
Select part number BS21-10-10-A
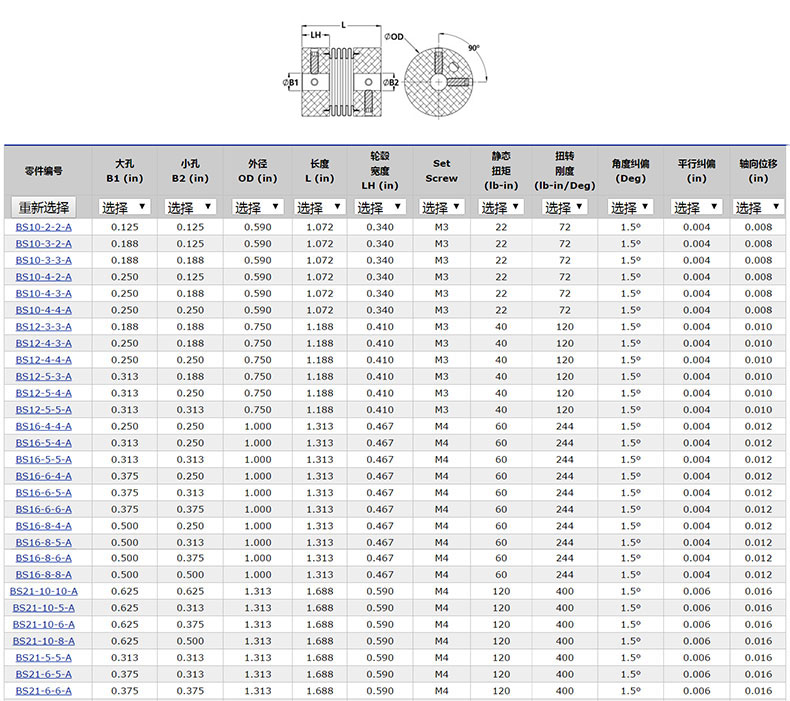[x=44, y=592]
